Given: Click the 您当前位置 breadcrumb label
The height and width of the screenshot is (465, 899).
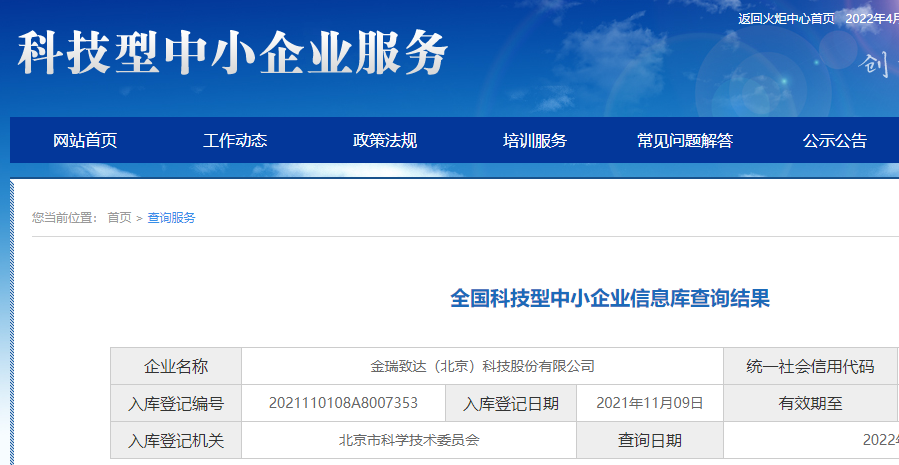Looking at the screenshot, I should tap(64, 218).
